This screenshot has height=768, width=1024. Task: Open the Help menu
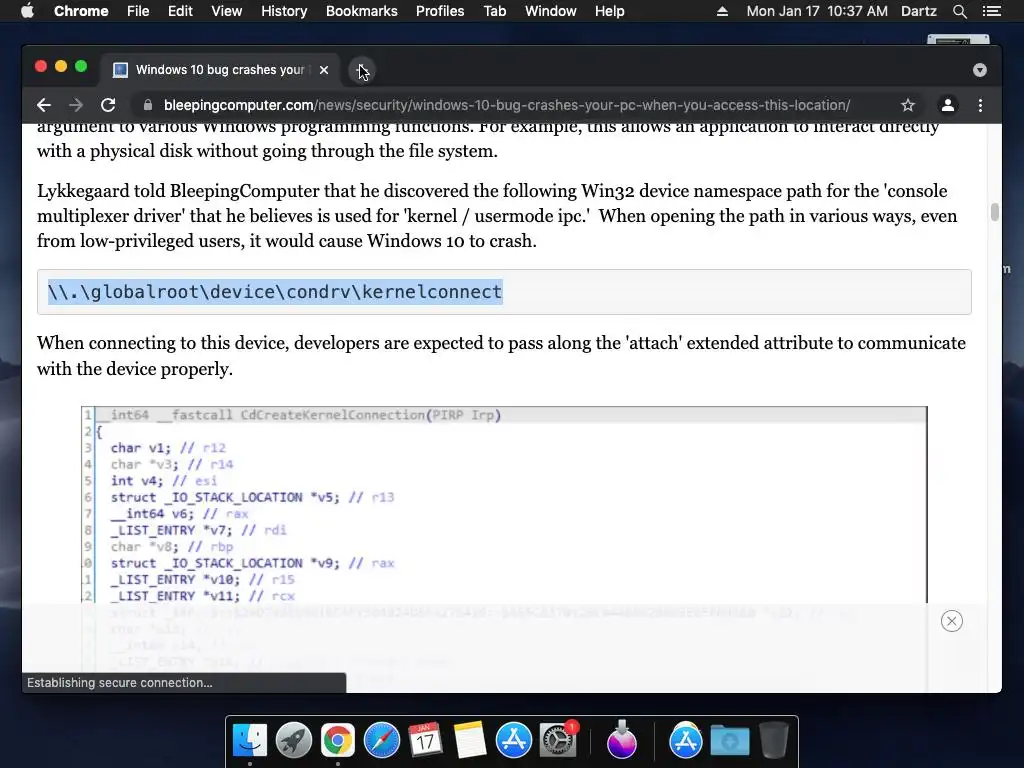609,11
